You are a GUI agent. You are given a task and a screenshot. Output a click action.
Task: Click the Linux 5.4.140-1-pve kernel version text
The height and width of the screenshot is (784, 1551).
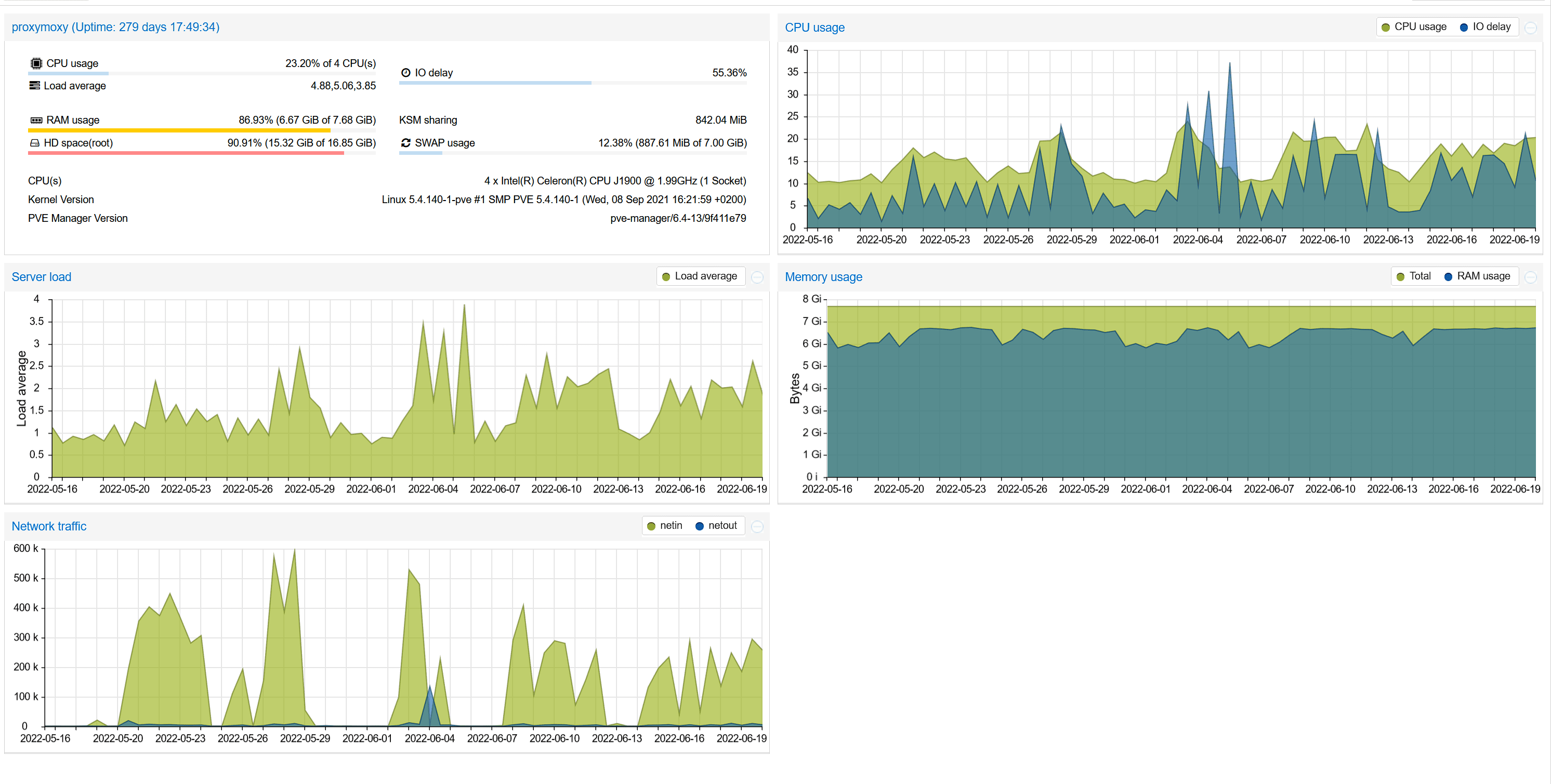coord(563,199)
